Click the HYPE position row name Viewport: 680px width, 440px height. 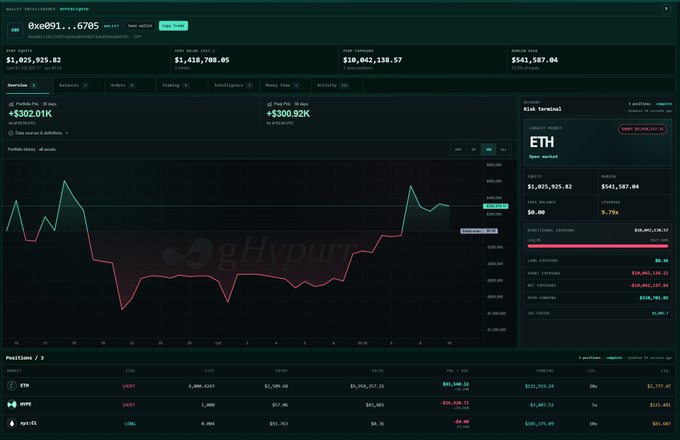coord(26,404)
